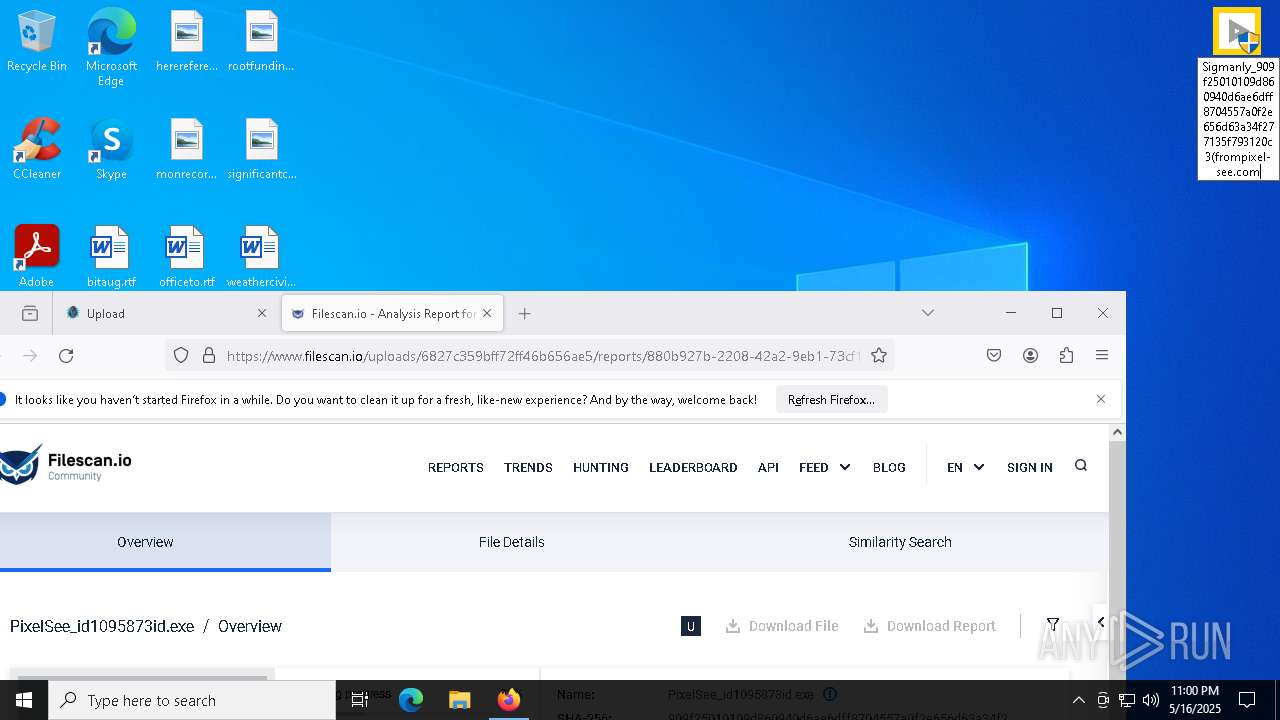The width and height of the screenshot is (1280, 720).
Task: Open Task View on the taskbar
Action: point(360,700)
